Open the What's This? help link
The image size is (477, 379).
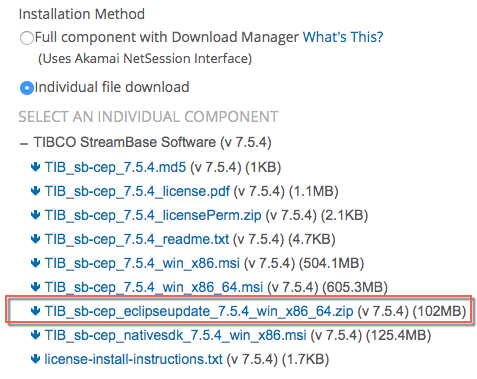pos(343,37)
